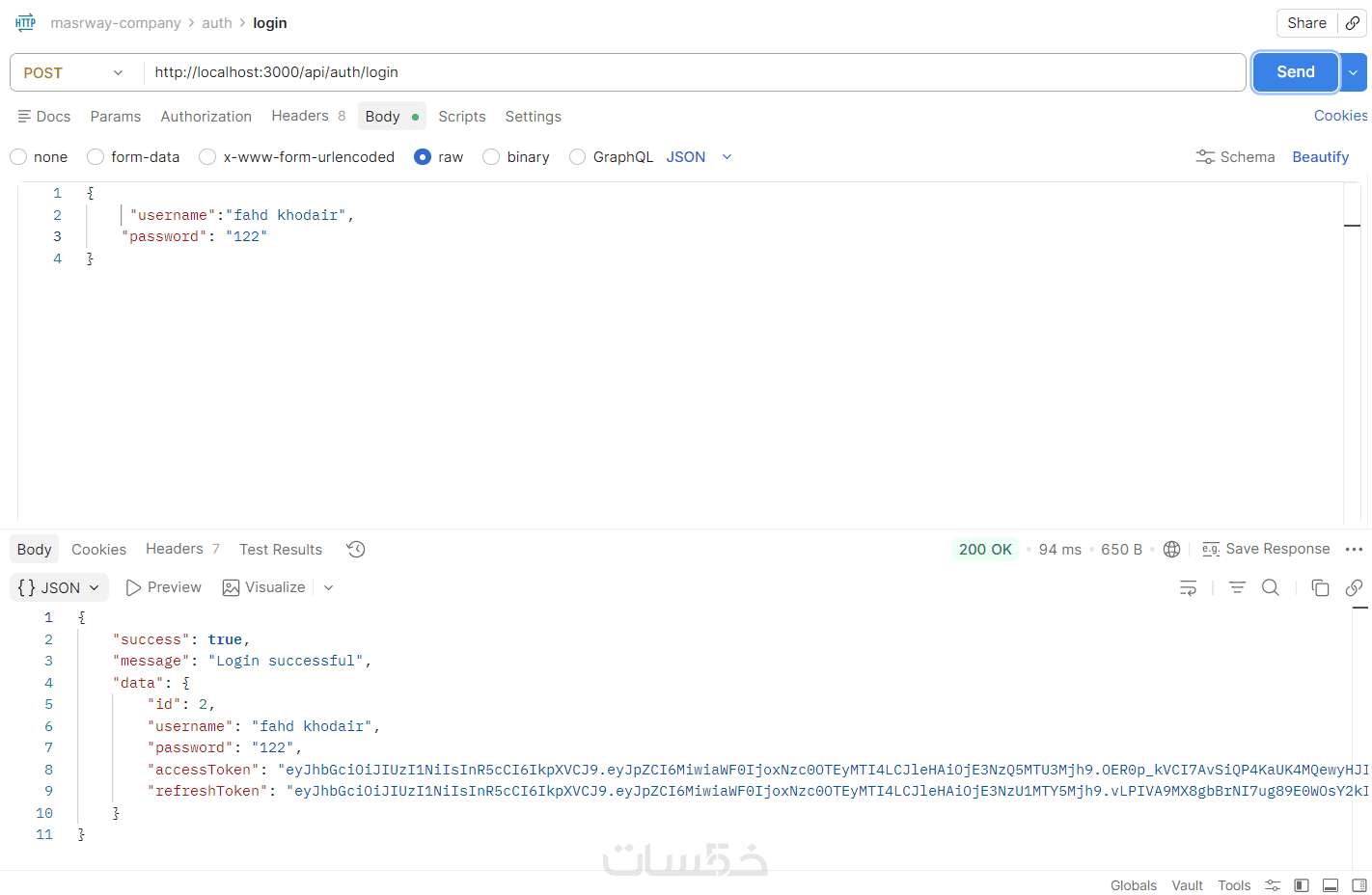Screen dimensions: 1372x895
Task: Copy the response body
Action: 1320,587
